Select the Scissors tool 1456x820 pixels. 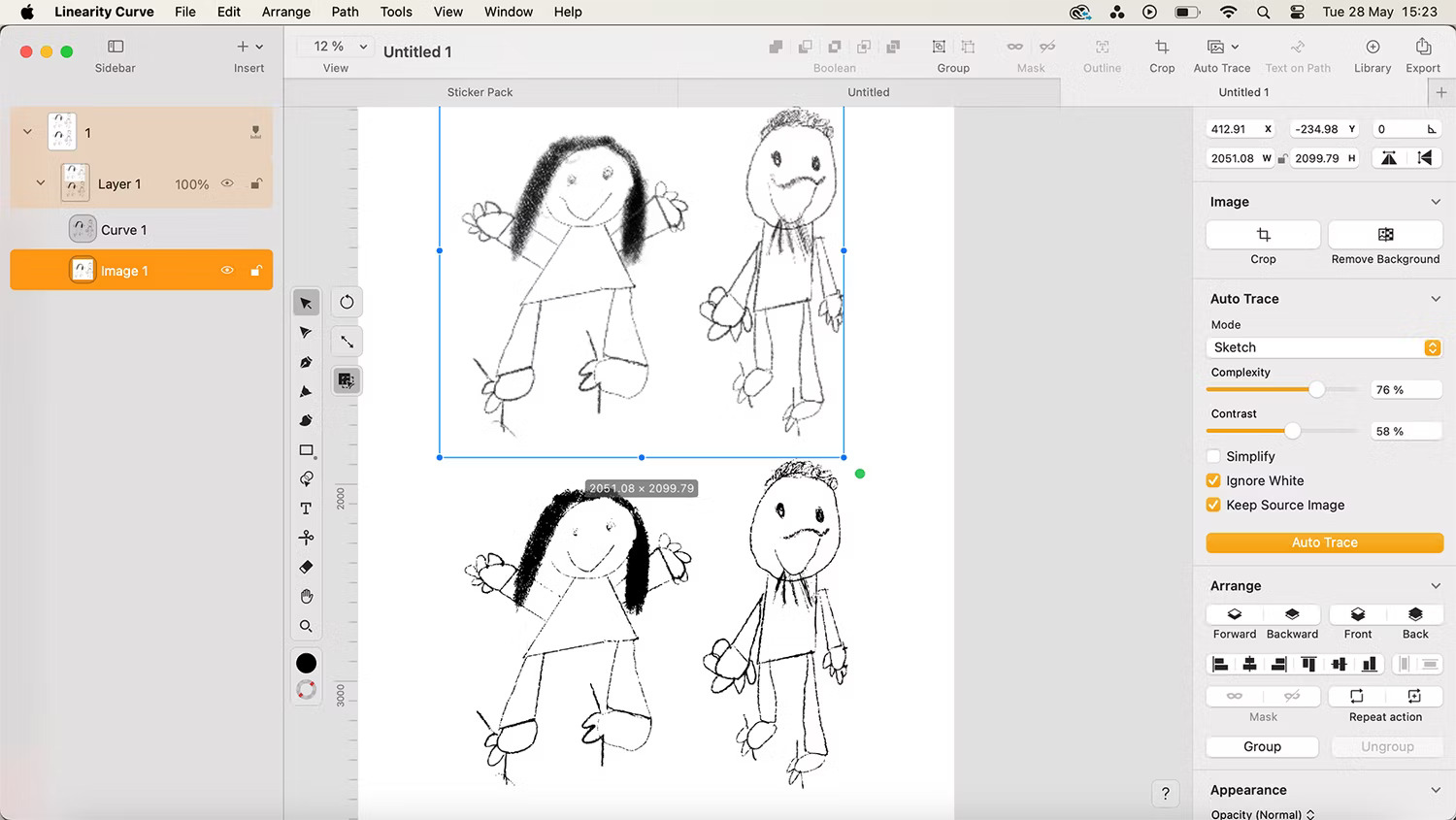click(306, 537)
